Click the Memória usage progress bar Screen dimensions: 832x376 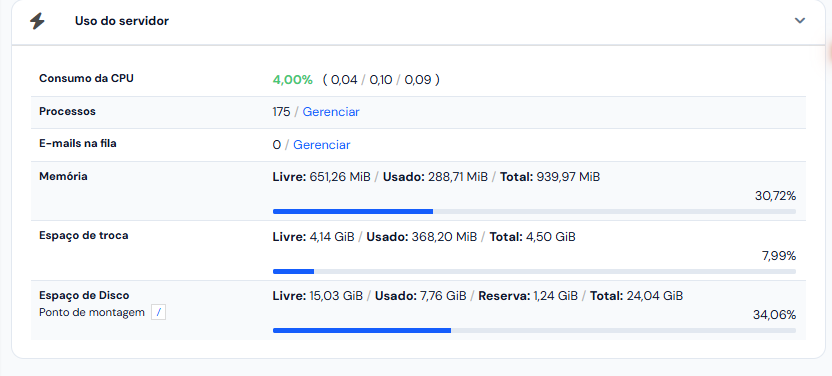[x=534, y=212]
